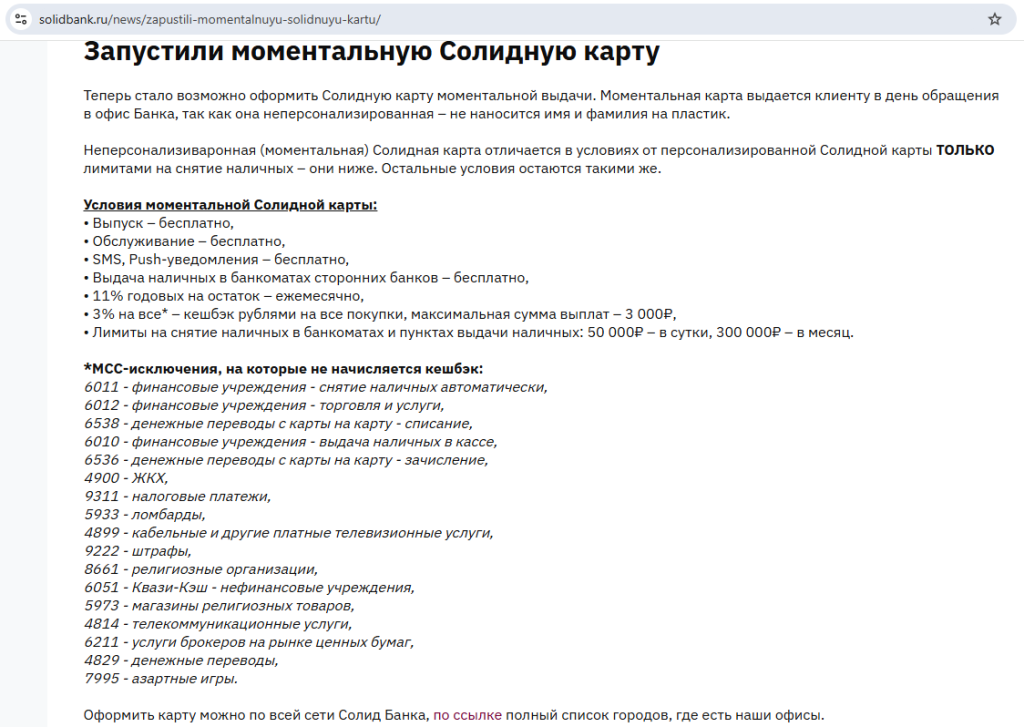Click the heading 'Запустили моментальную Солидную карту'
This screenshot has height=727, width=1024.
click(x=372, y=52)
